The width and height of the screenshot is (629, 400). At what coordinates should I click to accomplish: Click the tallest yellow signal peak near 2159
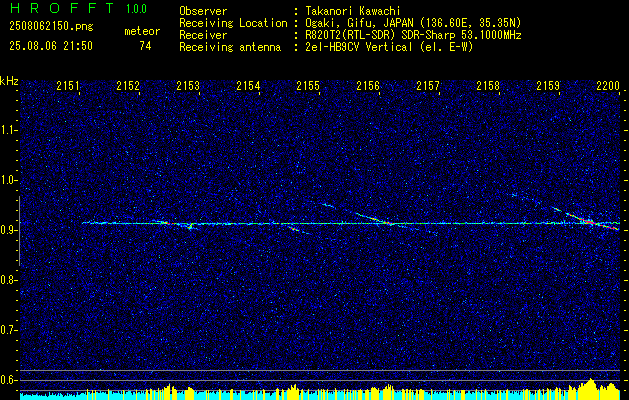(590, 387)
